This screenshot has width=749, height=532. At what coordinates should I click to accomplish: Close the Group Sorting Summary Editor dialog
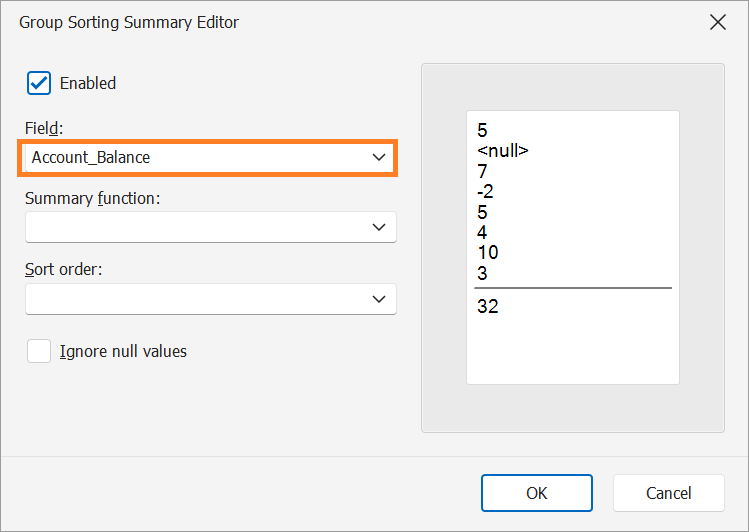717,22
